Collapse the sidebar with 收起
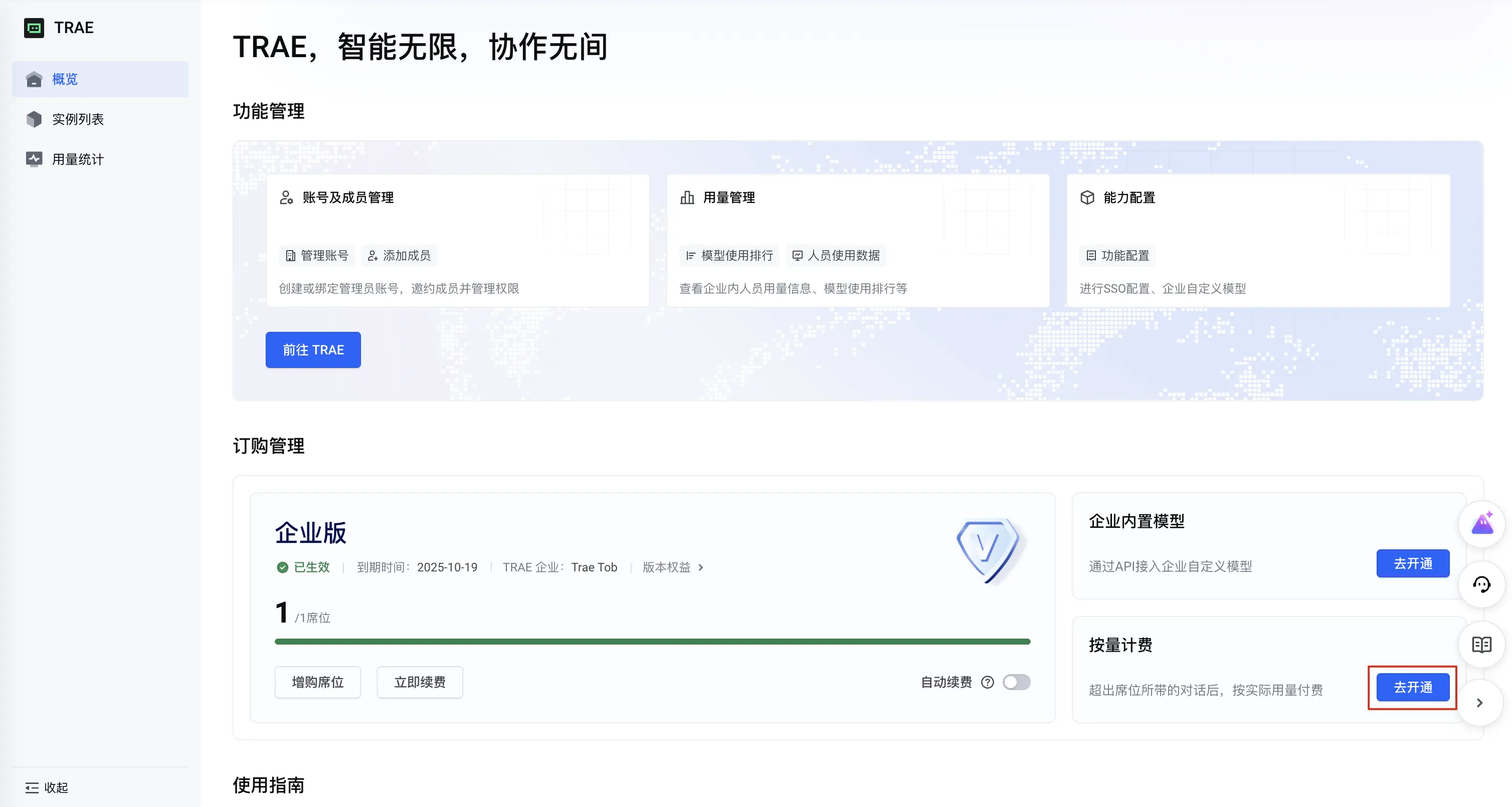 [47, 787]
